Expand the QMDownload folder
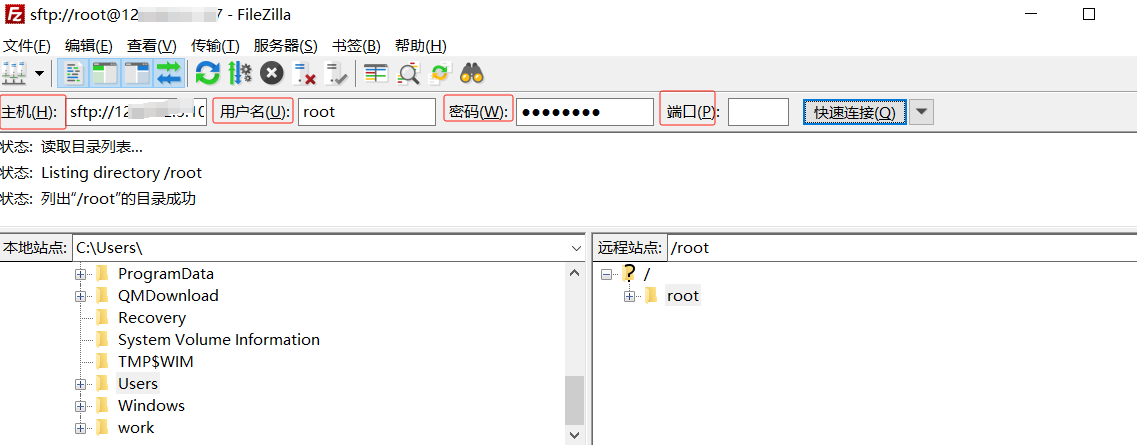This screenshot has height=445, width=1137. pyautogui.click(x=80, y=296)
